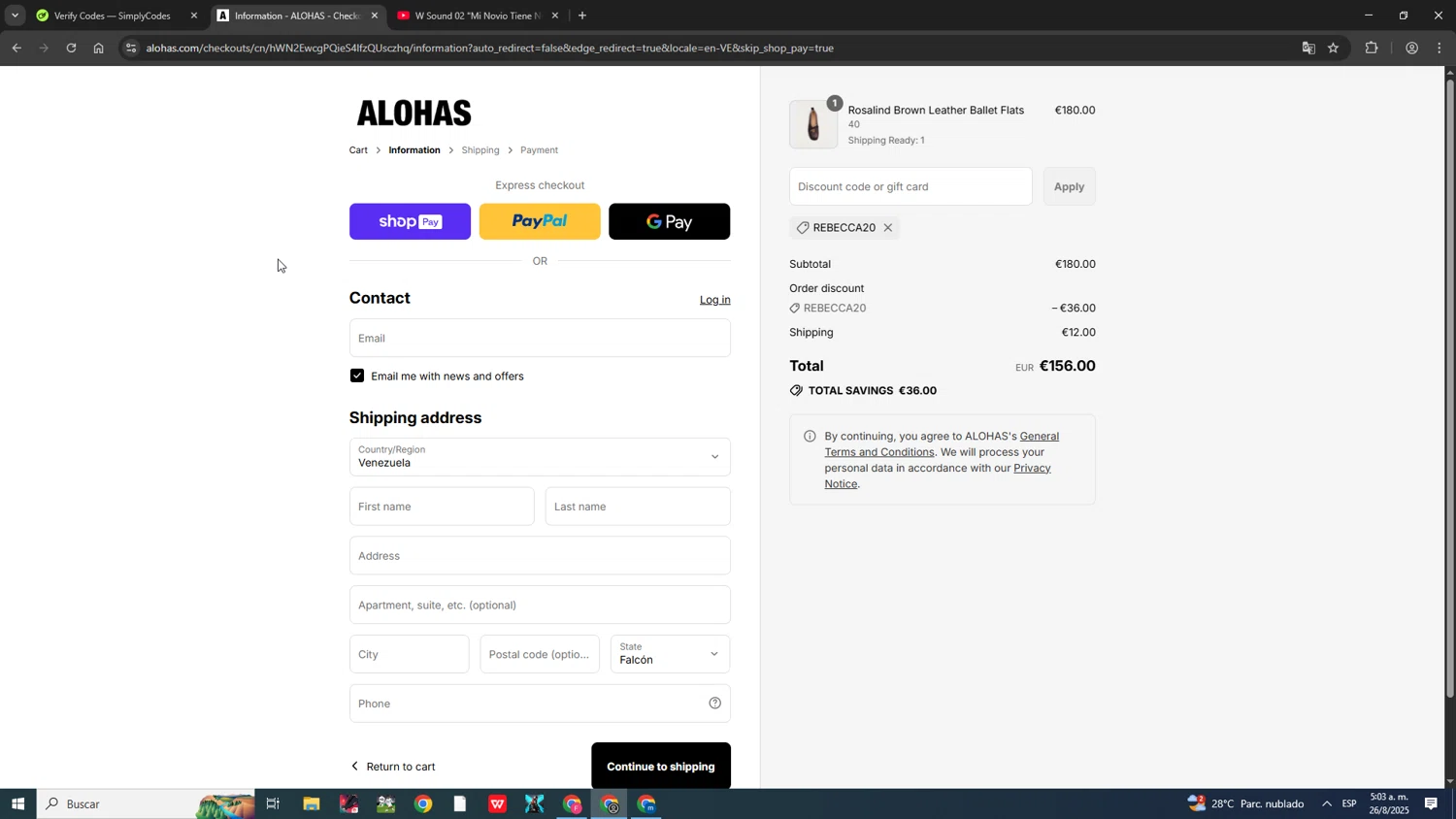Image resolution: width=1456 pixels, height=819 pixels.
Task: Uncheck Email me with news and offers
Action: [357, 376]
